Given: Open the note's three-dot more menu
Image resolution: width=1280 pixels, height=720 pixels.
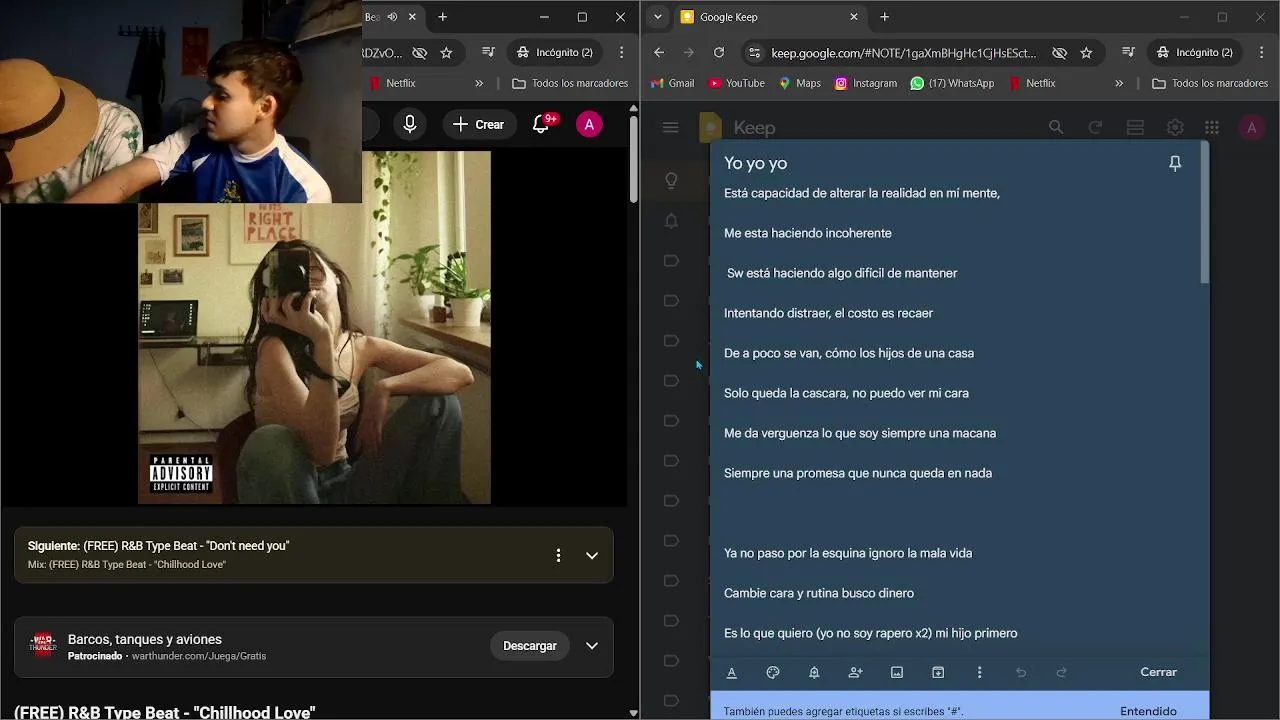Looking at the screenshot, I should click(980, 673).
